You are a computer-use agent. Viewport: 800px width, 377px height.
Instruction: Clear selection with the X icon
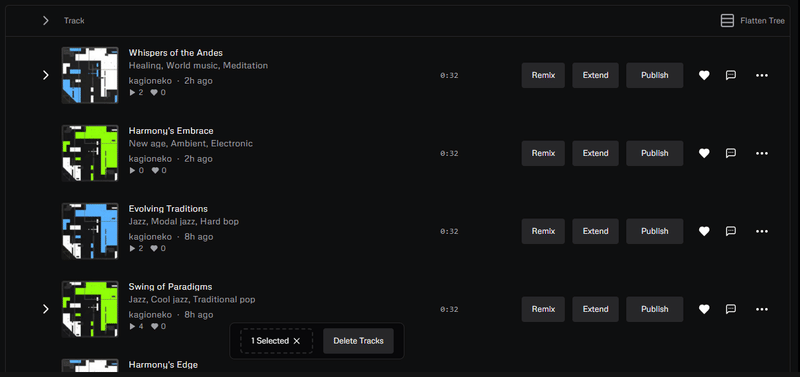click(296, 341)
